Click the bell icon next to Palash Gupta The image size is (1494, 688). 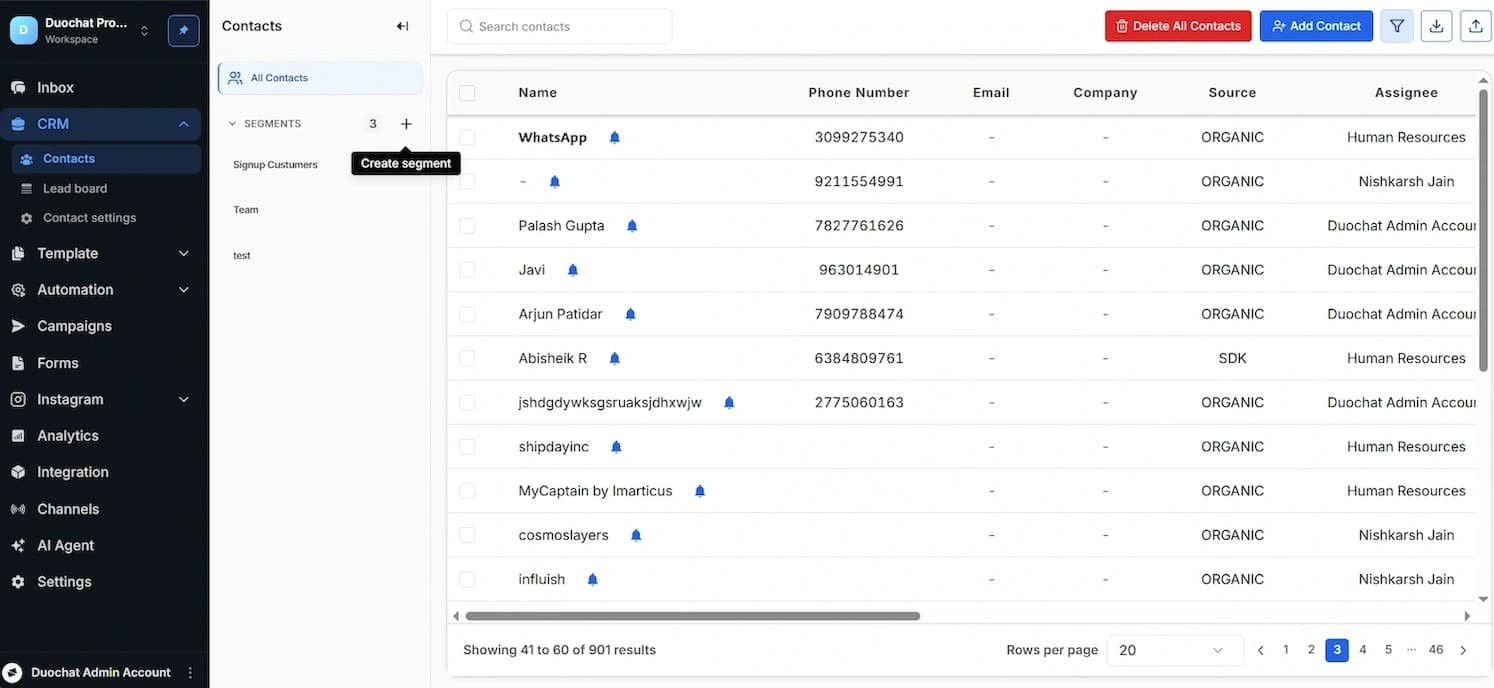(632, 226)
